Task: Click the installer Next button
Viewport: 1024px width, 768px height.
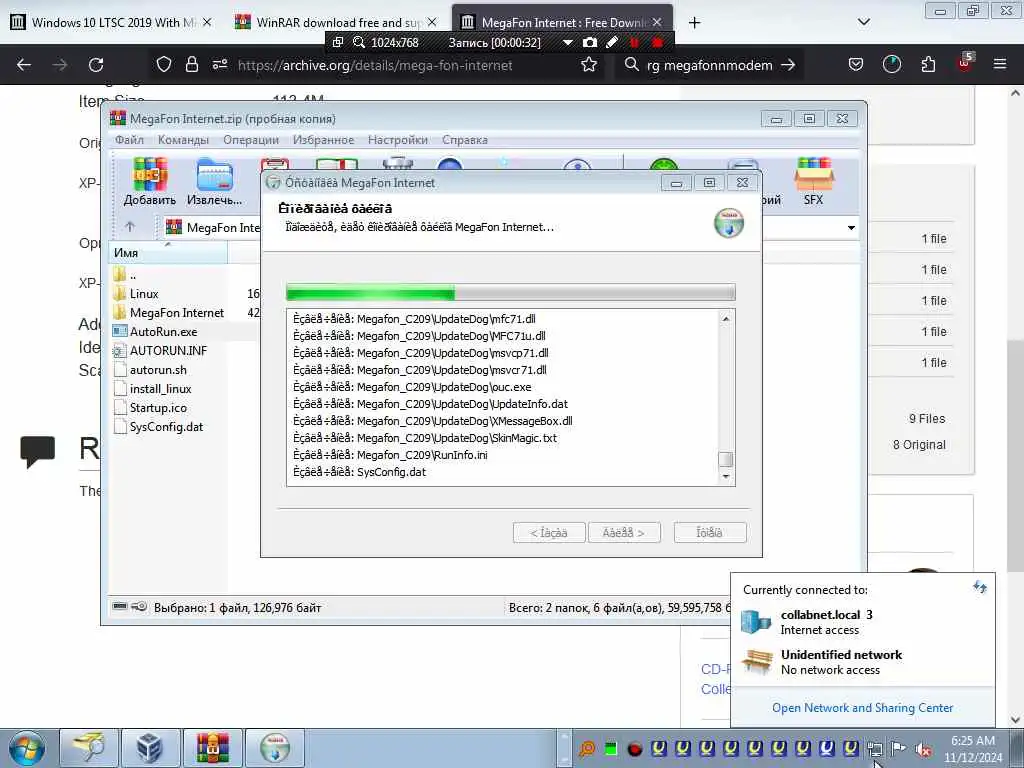Action: [624, 532]
